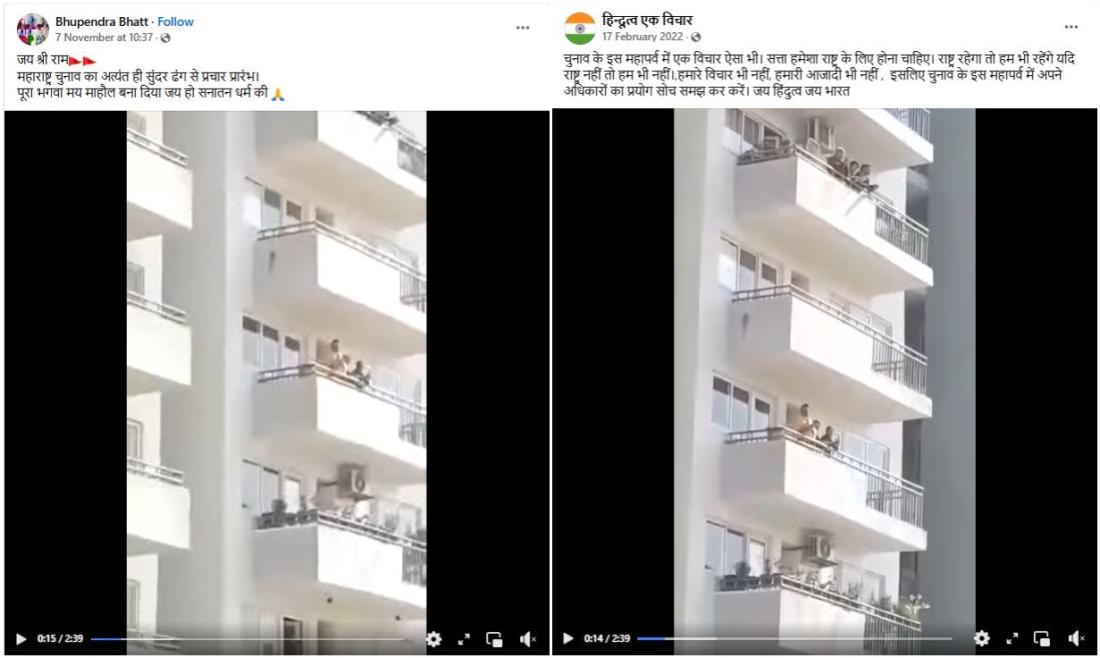Open Bhupendra Bhatt post options menu
This screenshot has height=658, width=1100.
click(523, 27)
